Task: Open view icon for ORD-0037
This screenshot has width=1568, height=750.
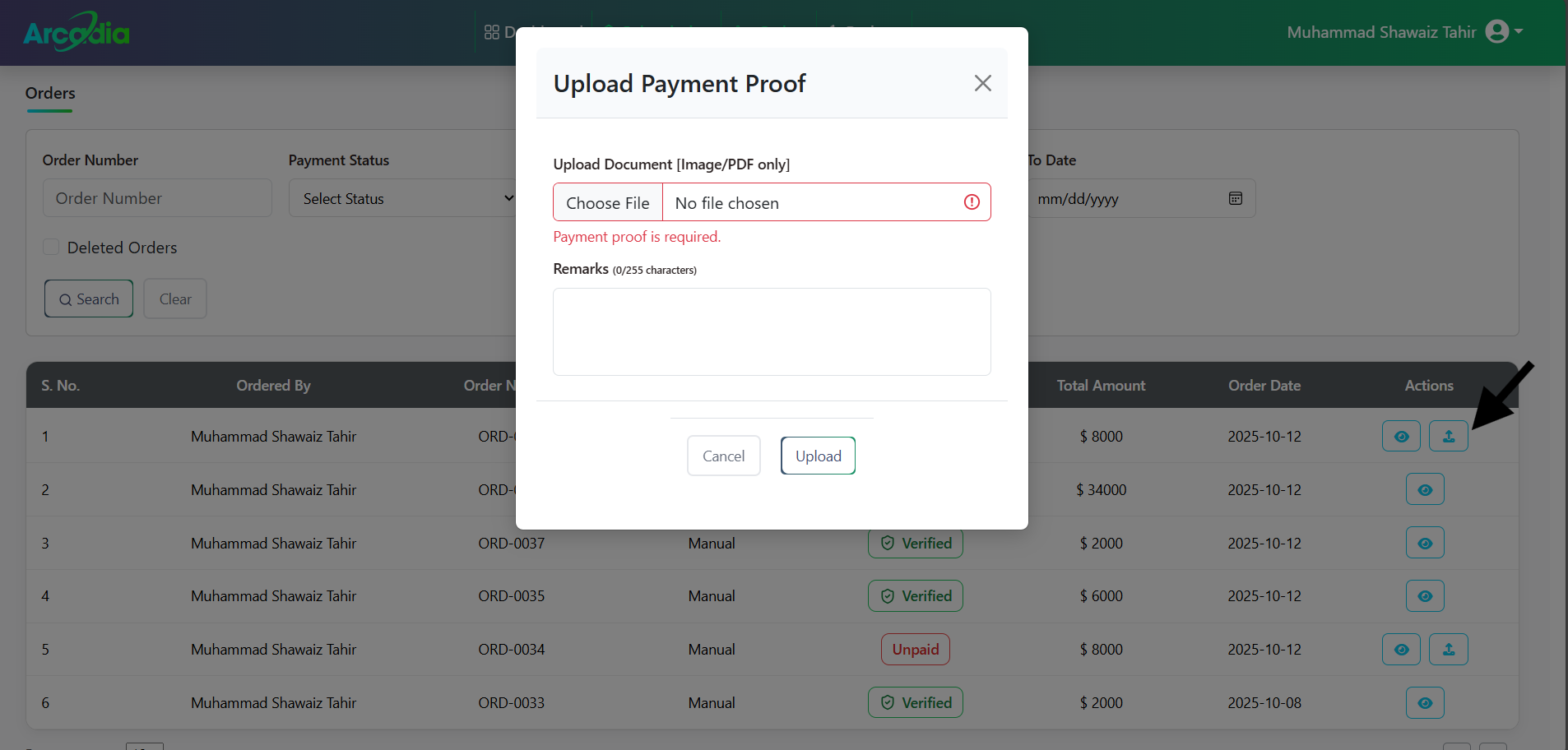Action: click(1425, 543)
